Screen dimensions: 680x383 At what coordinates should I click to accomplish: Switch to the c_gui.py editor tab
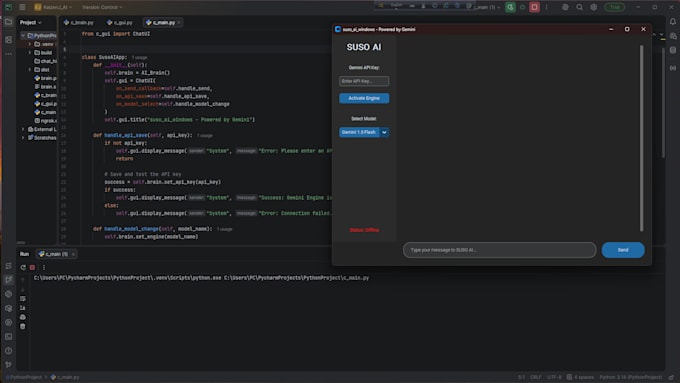pos(120,22)
